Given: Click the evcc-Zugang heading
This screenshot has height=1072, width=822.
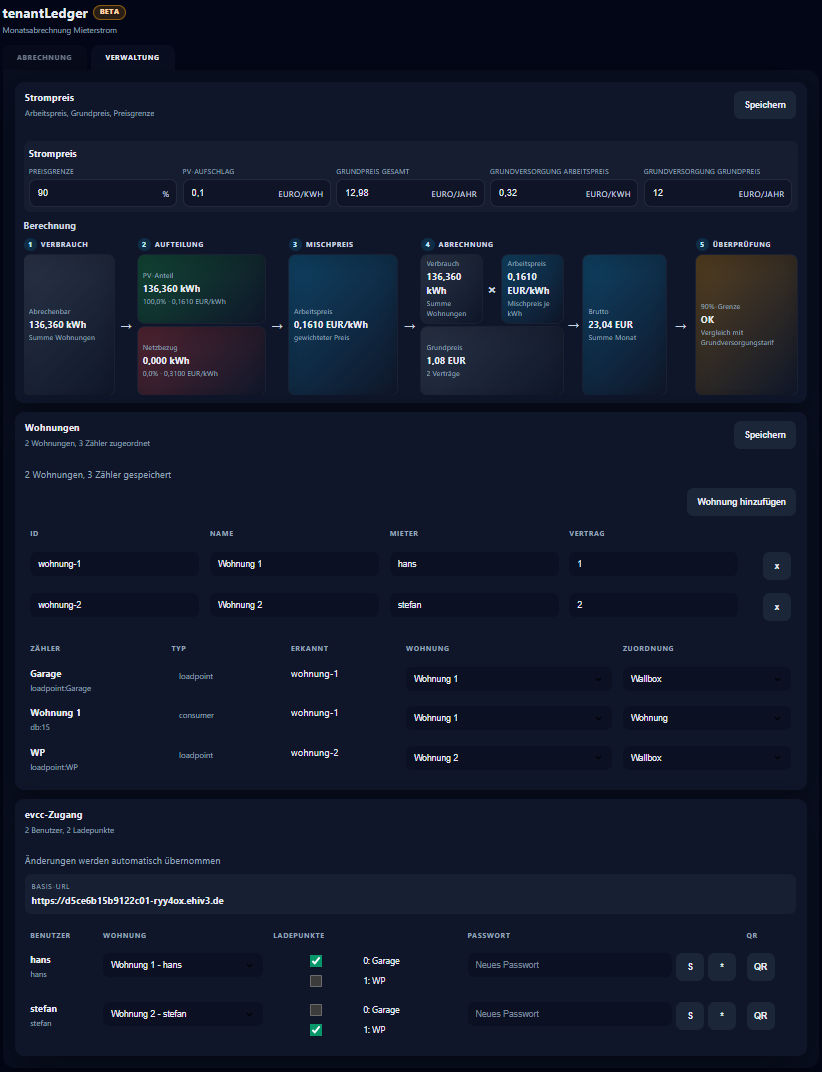Looking at the screenshot, I should pyautogui.click(x=53, y=815).
